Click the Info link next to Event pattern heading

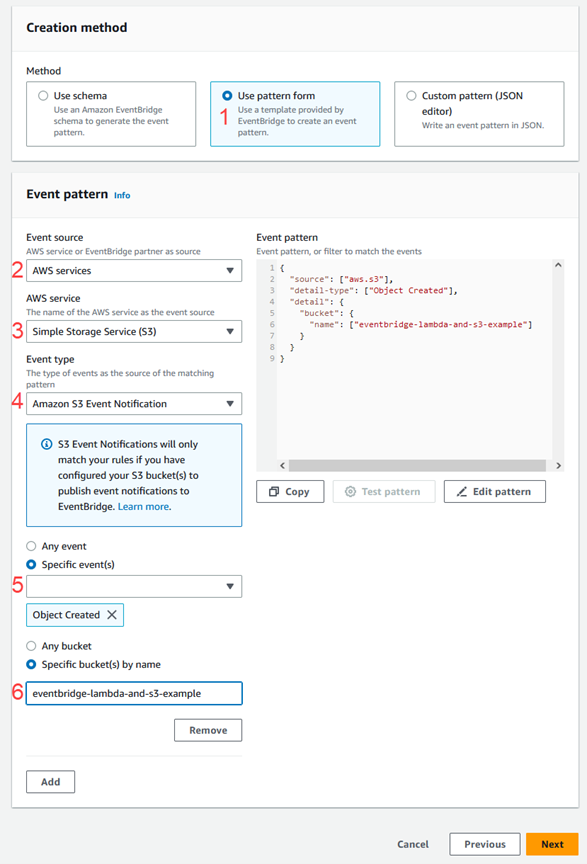tap(121, 195)
